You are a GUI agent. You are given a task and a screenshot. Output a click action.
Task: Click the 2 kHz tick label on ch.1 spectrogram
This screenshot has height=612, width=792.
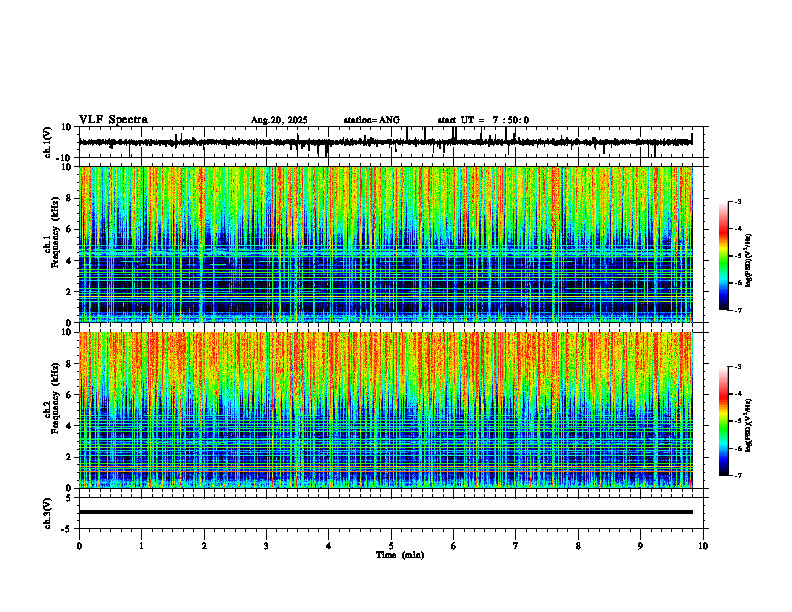pos(70,292)
